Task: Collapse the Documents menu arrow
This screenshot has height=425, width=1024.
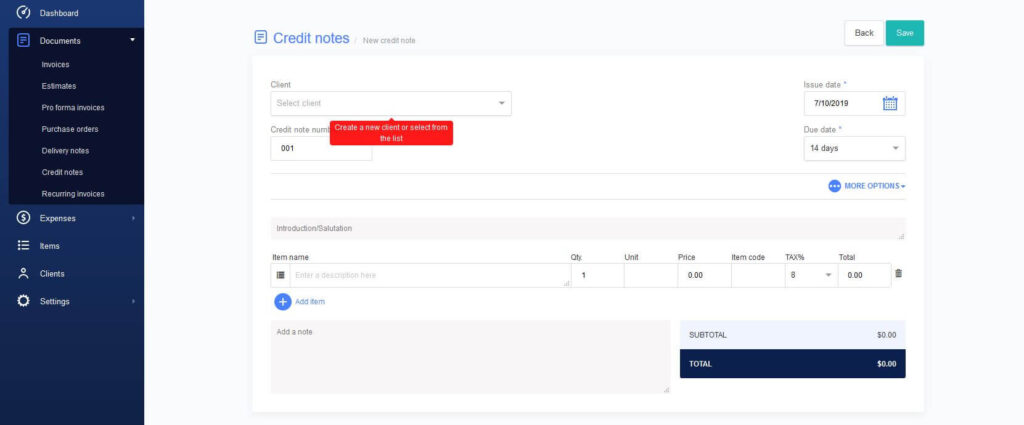Action: (x=133, y=40)
